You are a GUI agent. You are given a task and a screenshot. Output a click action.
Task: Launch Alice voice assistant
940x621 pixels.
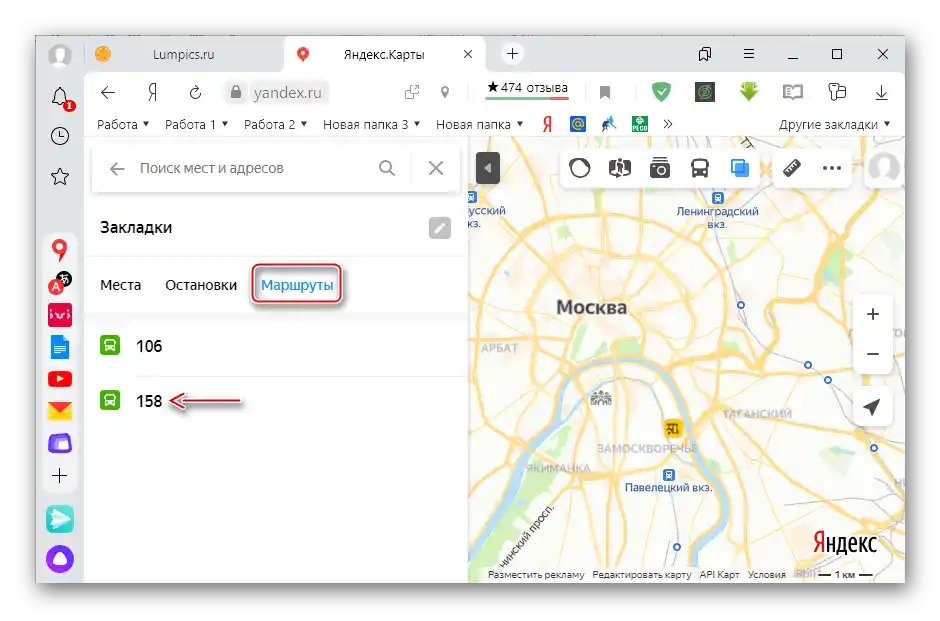pos(60,559)
